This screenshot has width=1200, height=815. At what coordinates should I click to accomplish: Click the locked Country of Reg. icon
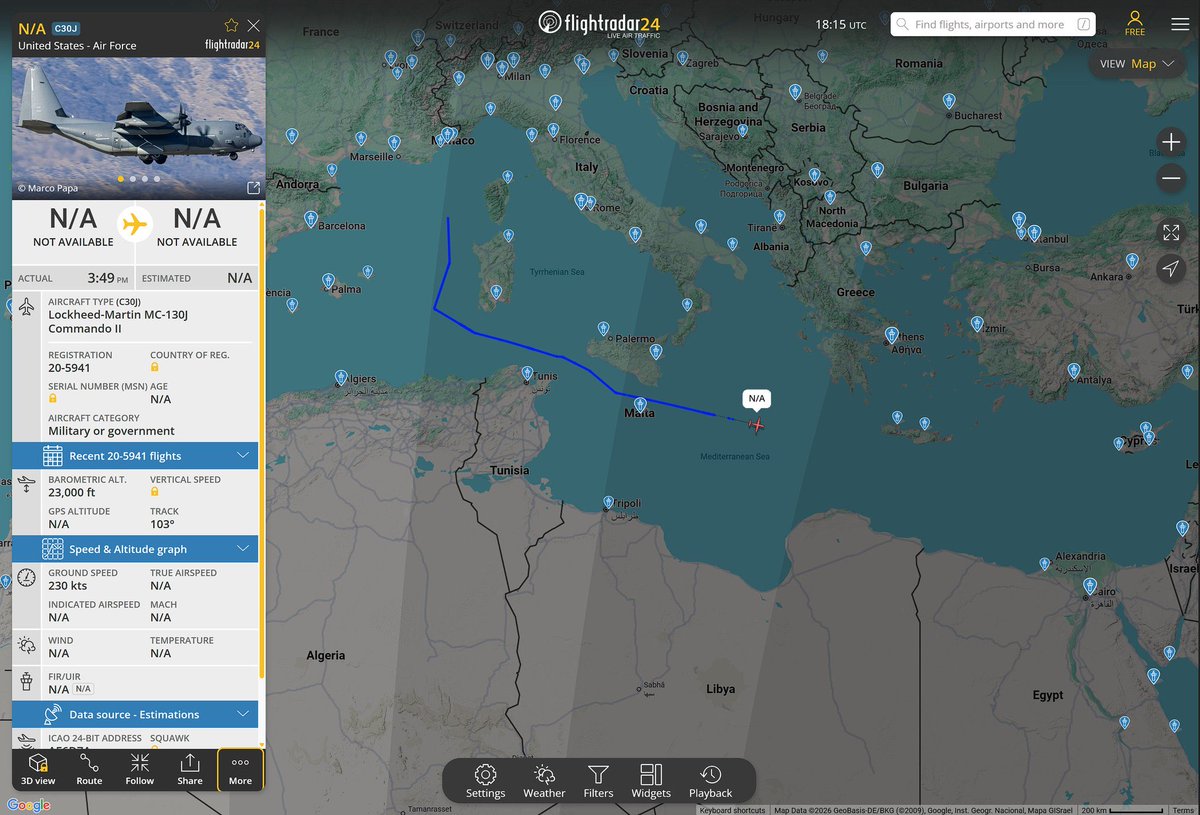pos(155,367)
